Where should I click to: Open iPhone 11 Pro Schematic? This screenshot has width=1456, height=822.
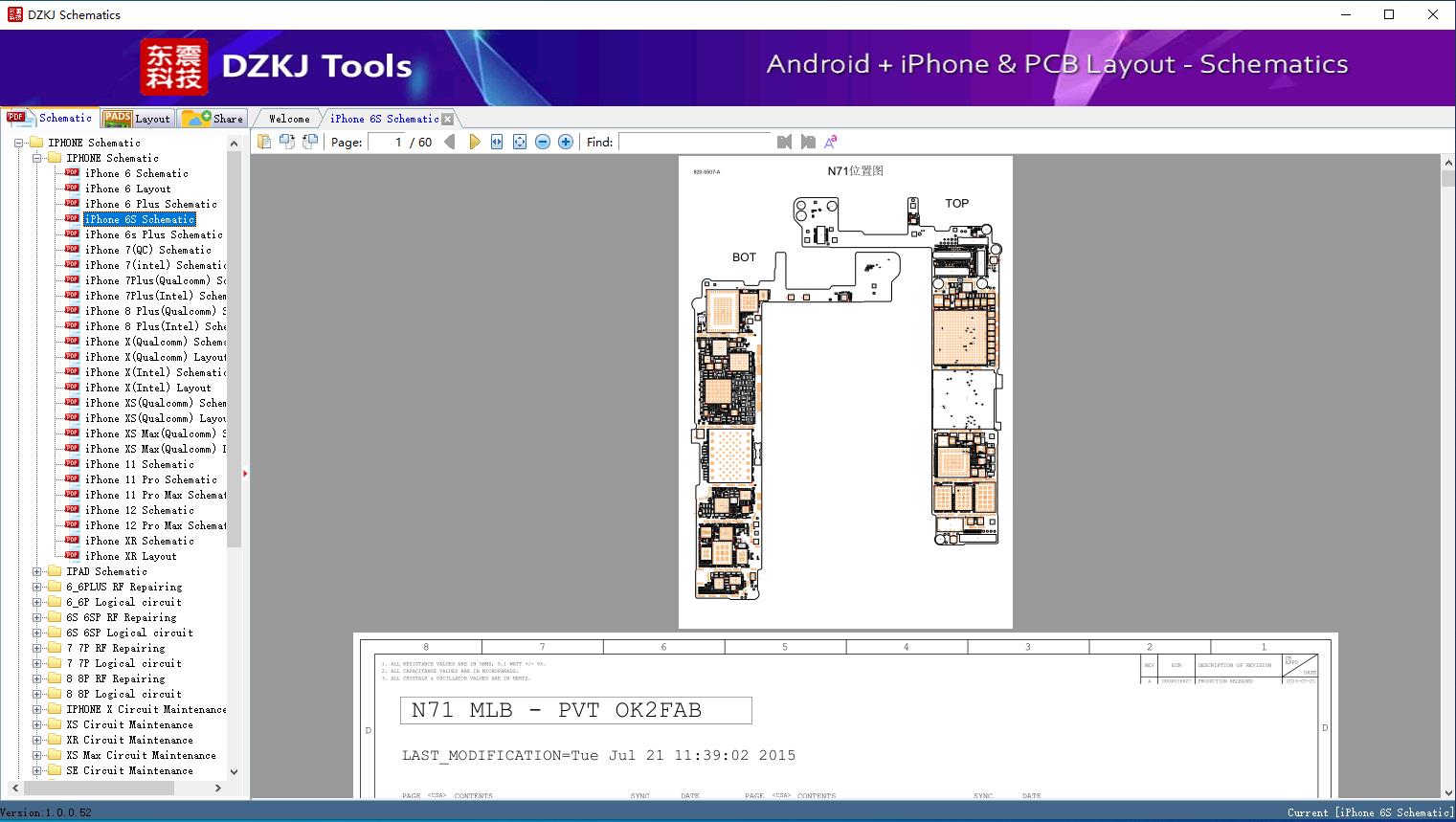pyautogui.click(x=150, y=479)
